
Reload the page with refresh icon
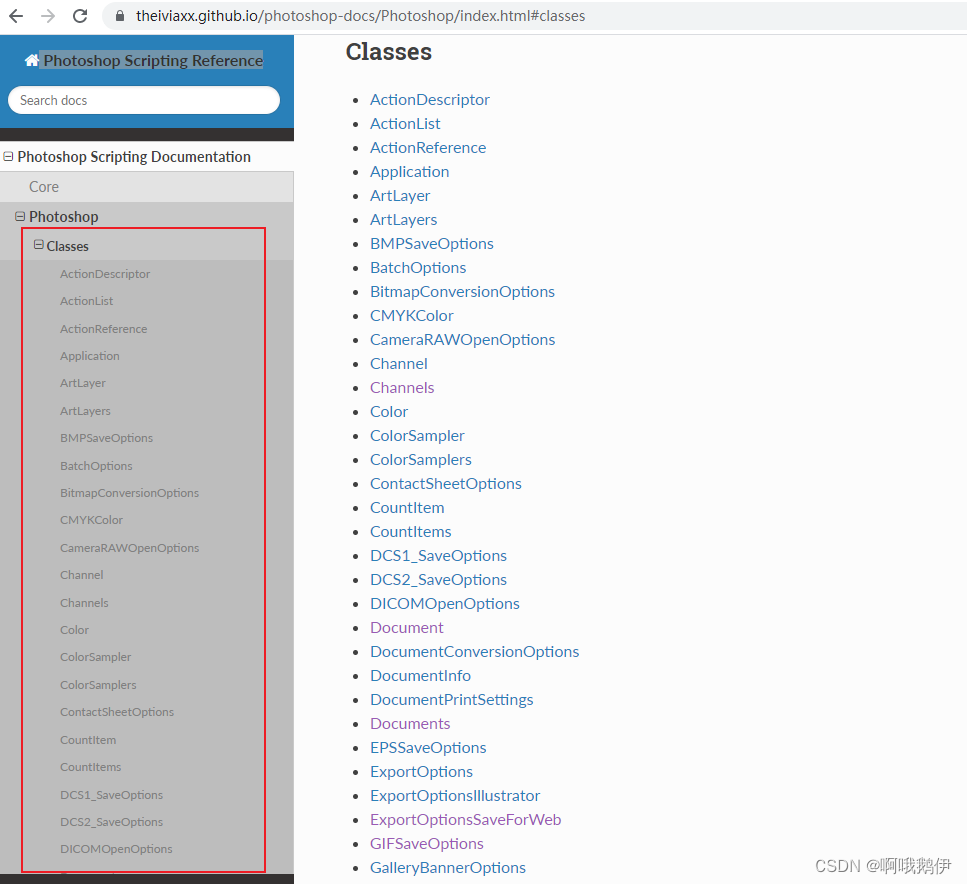80,16
